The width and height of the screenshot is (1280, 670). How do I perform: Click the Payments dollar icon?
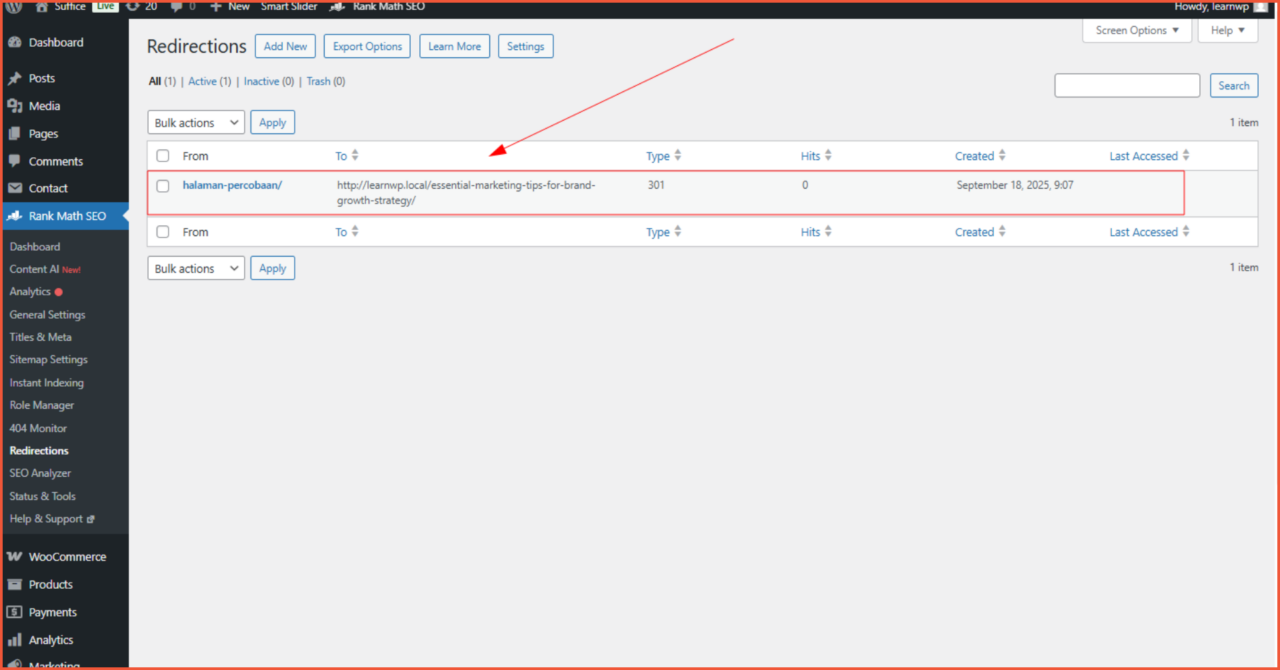14,612
